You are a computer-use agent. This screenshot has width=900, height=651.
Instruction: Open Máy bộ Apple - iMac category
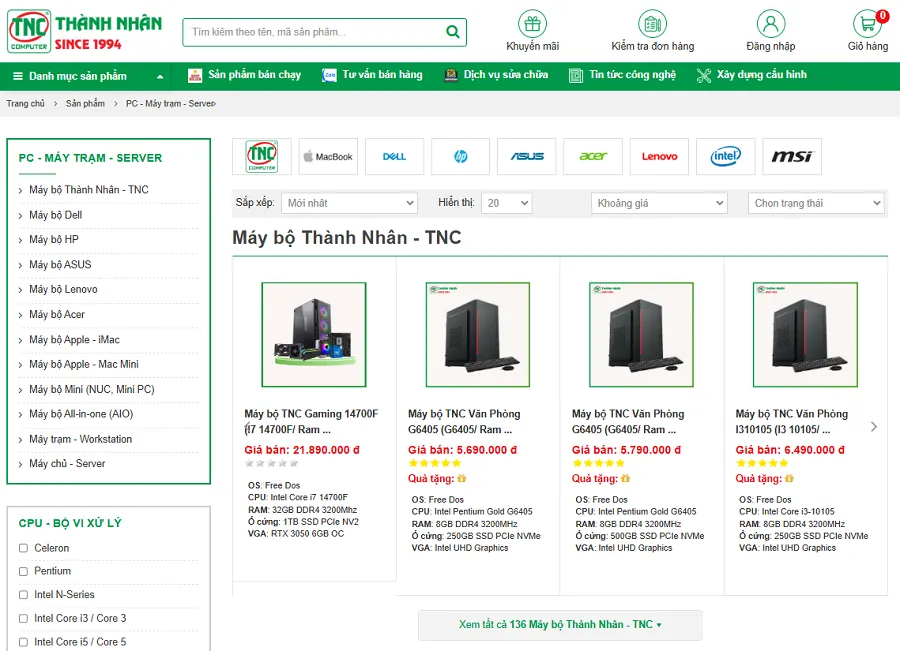coord(75,340)
